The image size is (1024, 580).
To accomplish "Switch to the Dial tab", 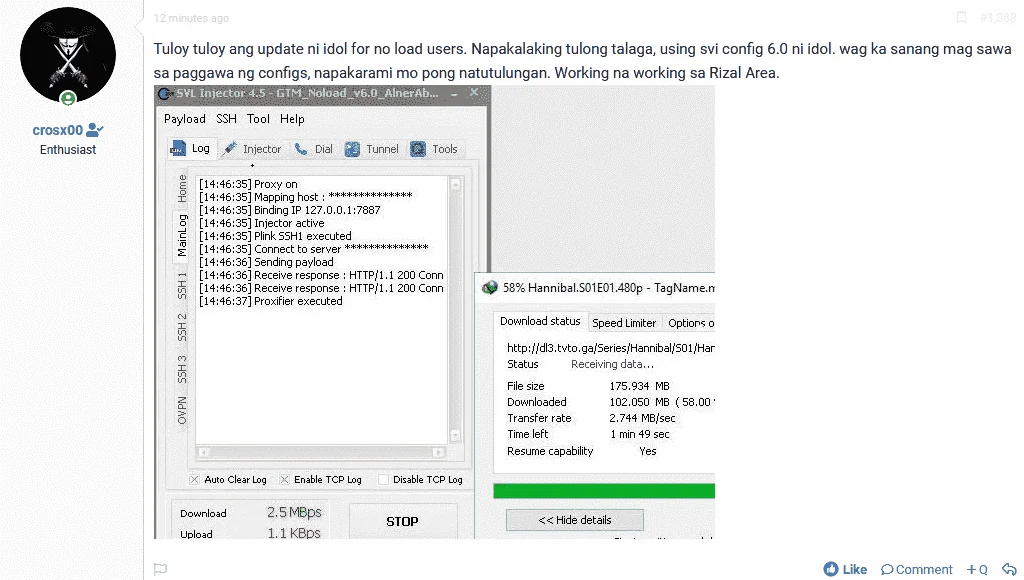I will coord(313,149).
